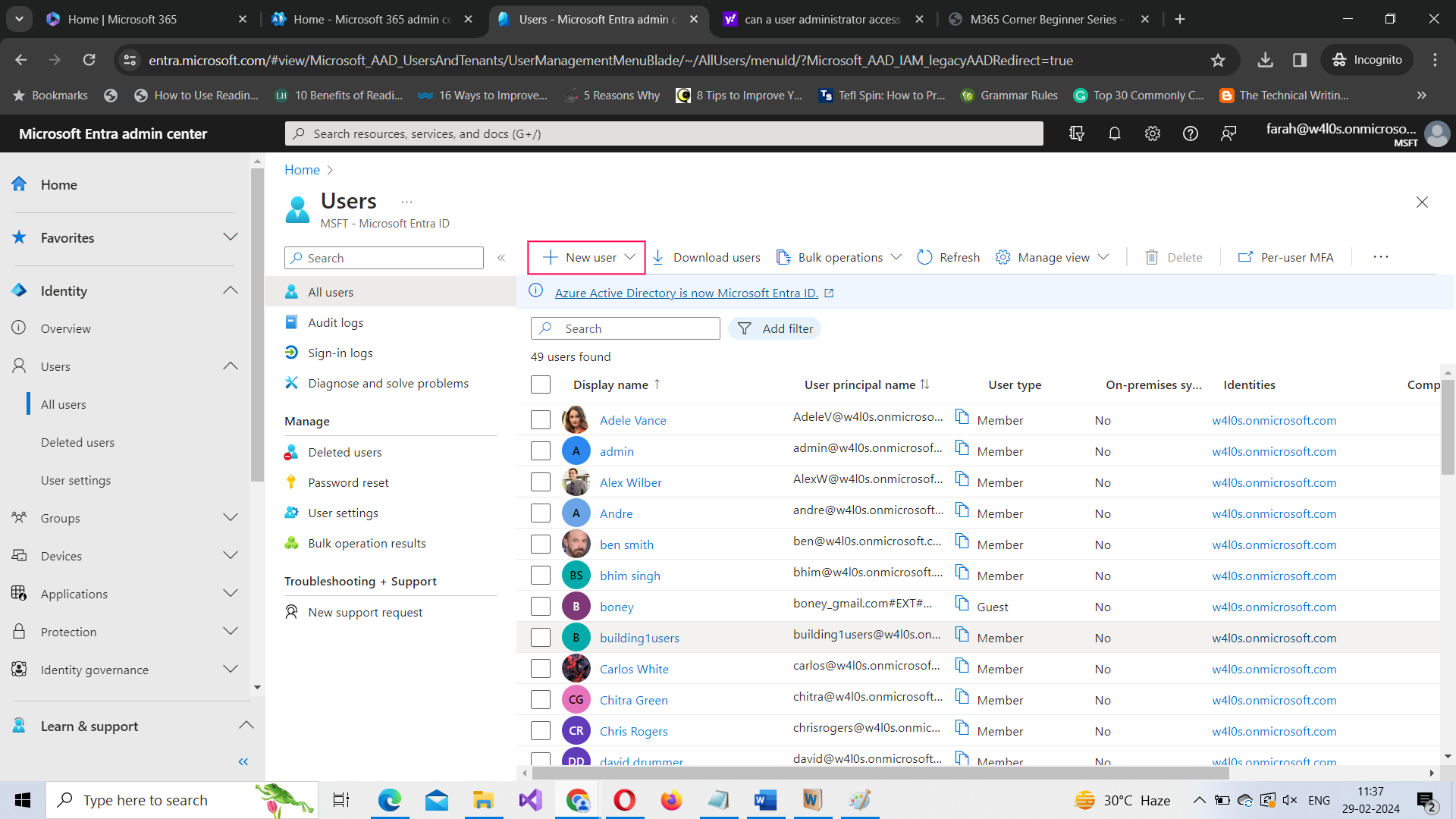
Task: Select the row checkbox for ben smith
Action: pyautogui.click(x=541, y=544)
